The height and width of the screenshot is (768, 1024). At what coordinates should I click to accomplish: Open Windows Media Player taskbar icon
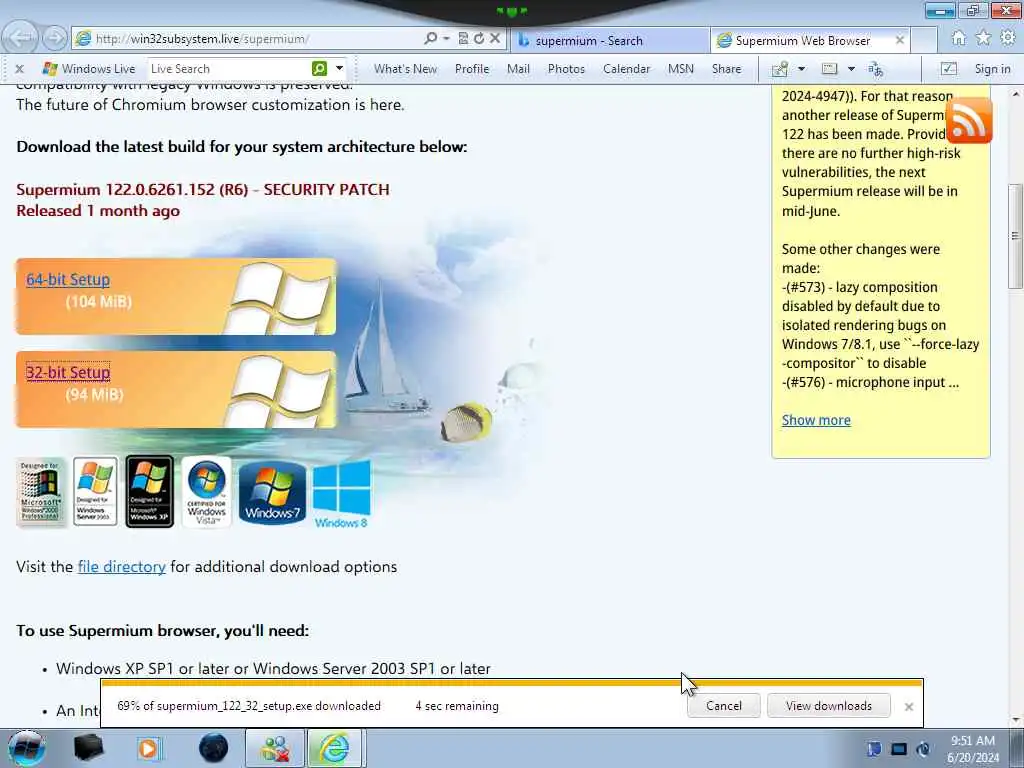click(149, 748)
